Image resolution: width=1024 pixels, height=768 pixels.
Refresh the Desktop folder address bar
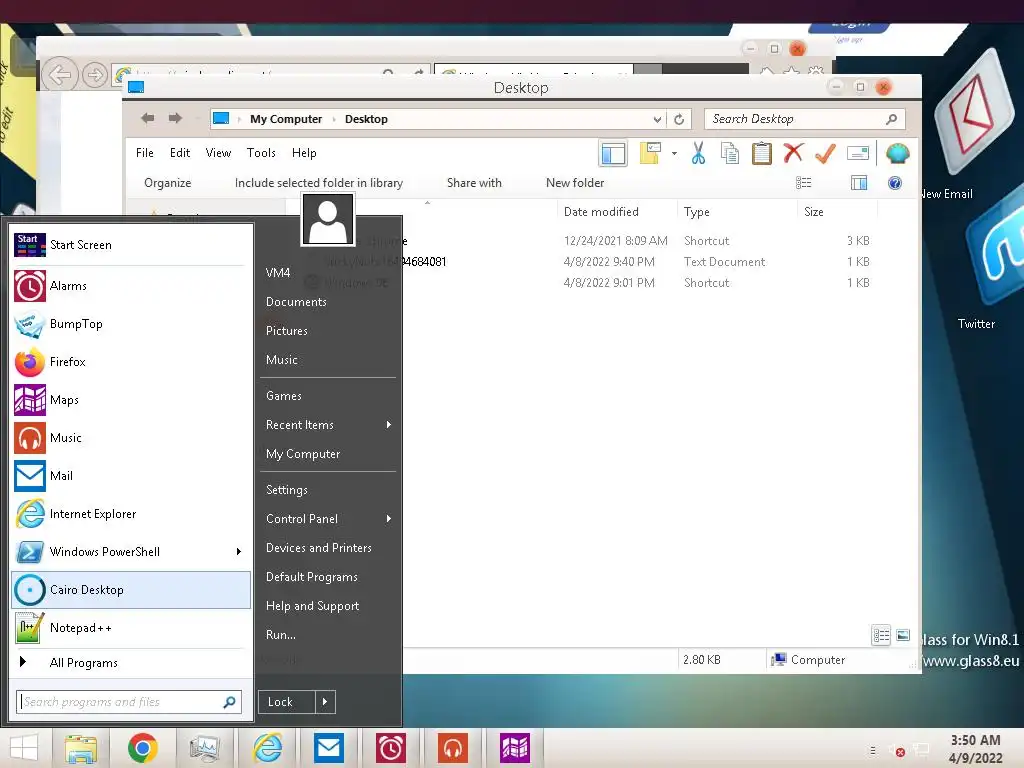tap(679, 120)
